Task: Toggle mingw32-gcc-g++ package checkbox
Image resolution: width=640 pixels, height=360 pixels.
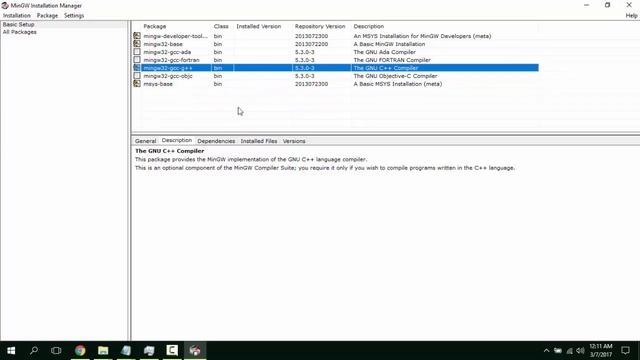Action: [x=137, y=68]
